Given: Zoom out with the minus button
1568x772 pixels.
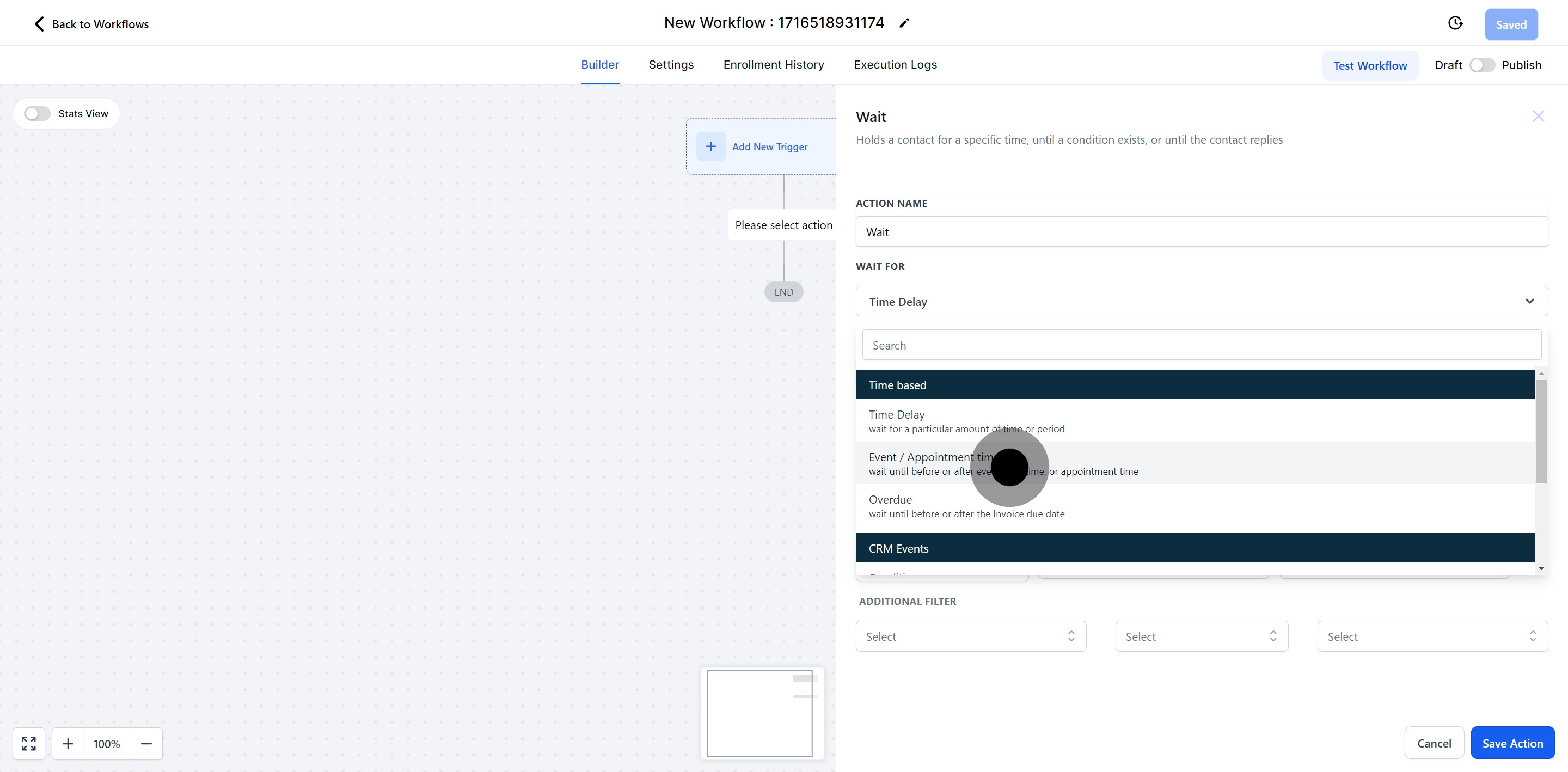Looking at the screenshot, I should tap(146, 743).
